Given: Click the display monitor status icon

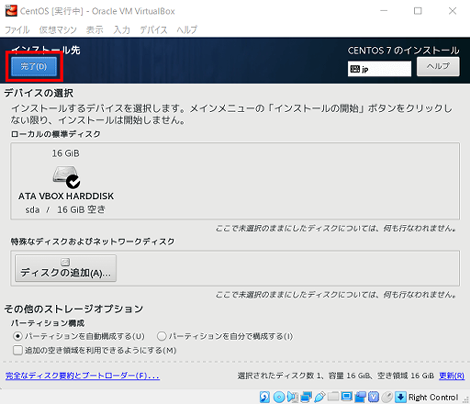Looking at the screenshot, I should (x=347, y=397).
